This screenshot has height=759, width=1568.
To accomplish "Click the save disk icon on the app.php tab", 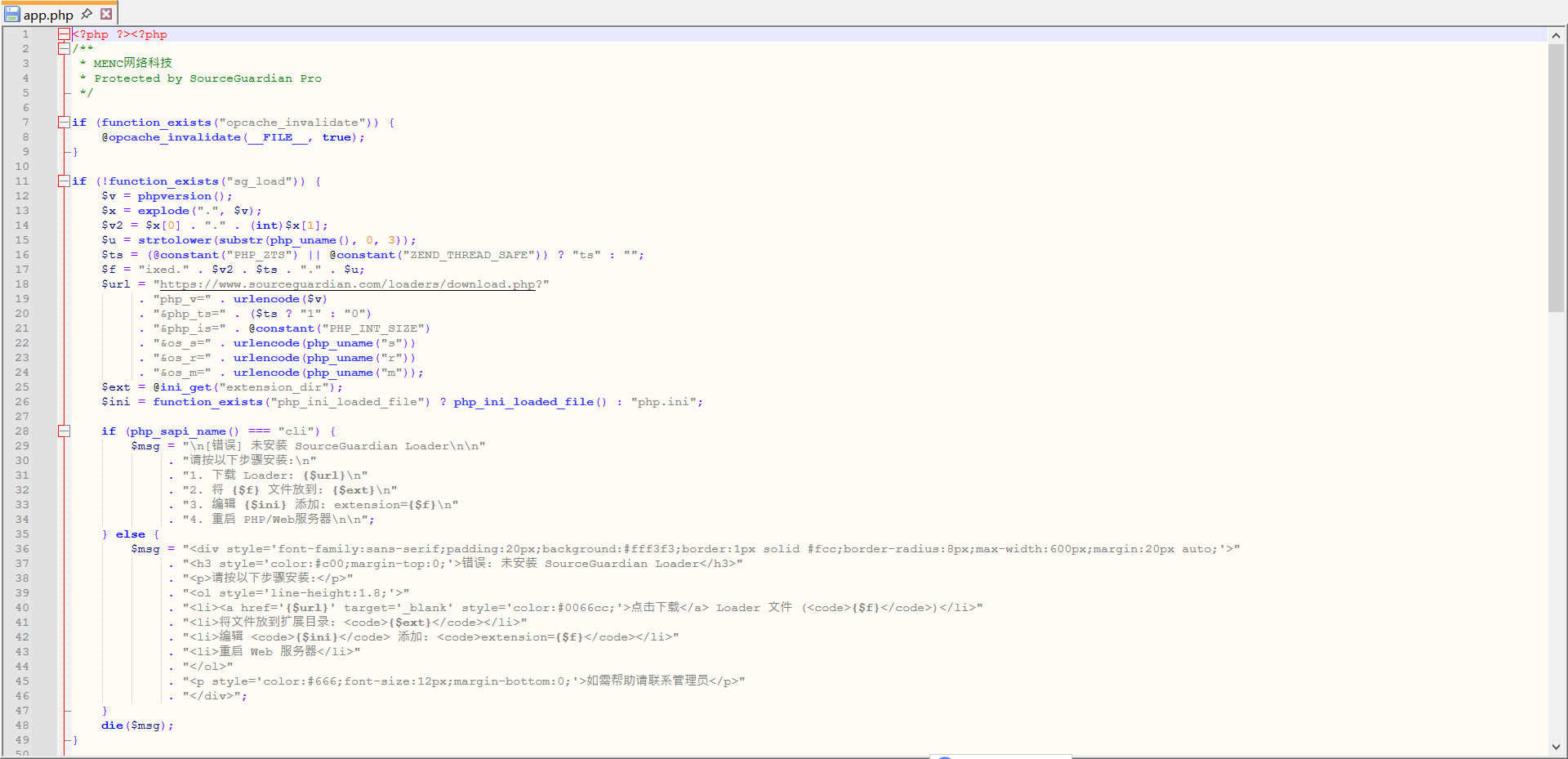I will click(12, 15).
